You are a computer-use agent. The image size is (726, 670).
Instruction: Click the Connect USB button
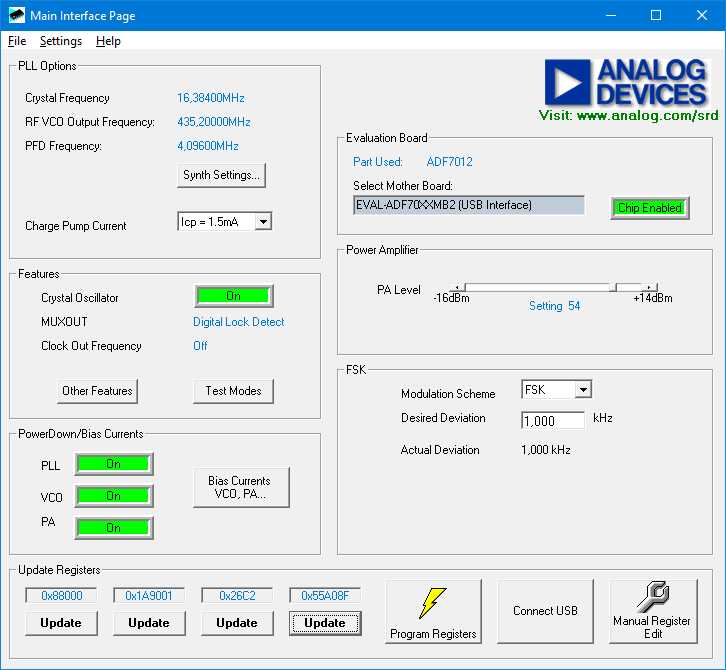pos(545,611)
